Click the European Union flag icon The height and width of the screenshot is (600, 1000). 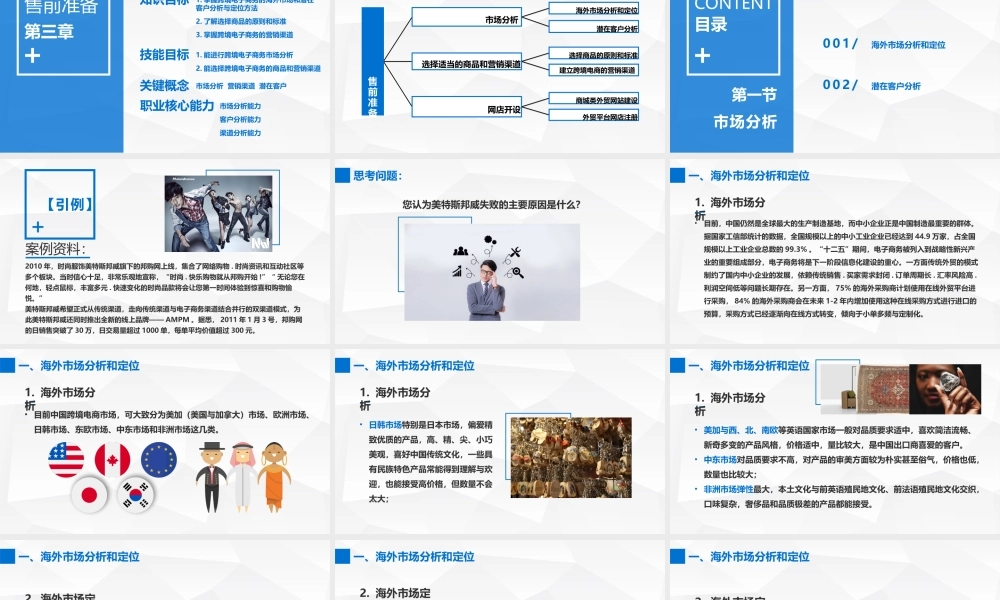pos(158,459)
